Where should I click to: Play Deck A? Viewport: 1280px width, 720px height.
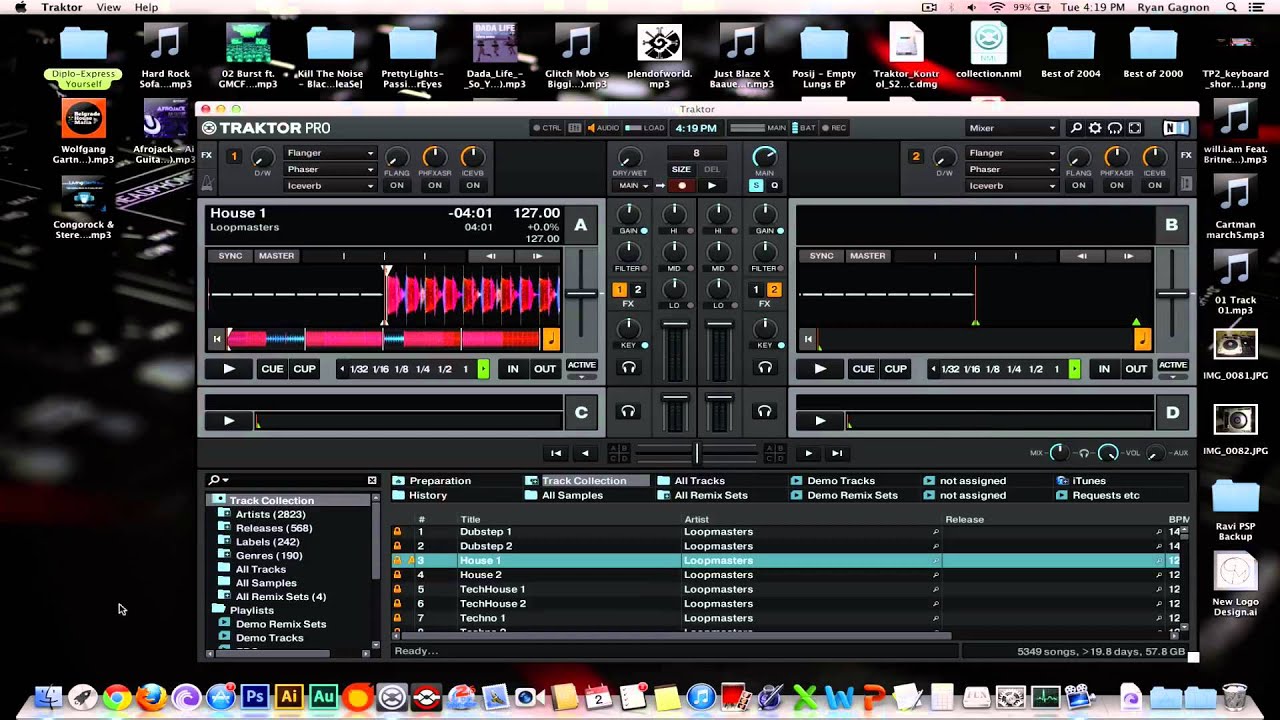tap(229, 369)
